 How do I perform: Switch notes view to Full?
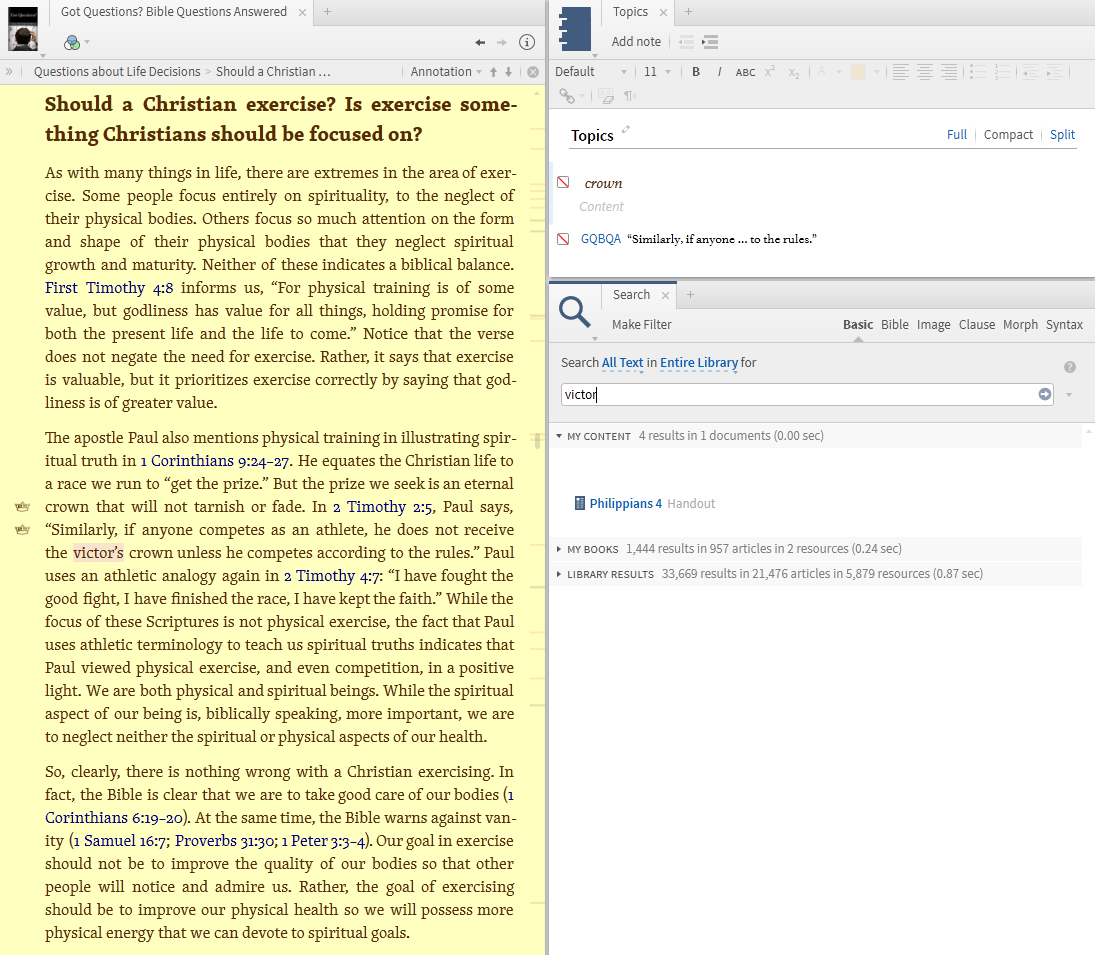(957, 135)
